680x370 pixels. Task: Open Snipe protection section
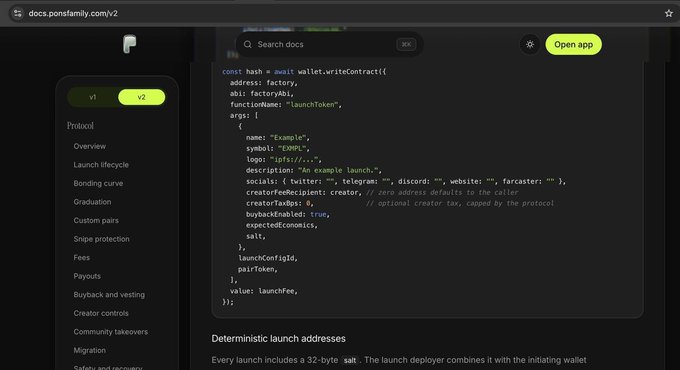click(101, 239)
